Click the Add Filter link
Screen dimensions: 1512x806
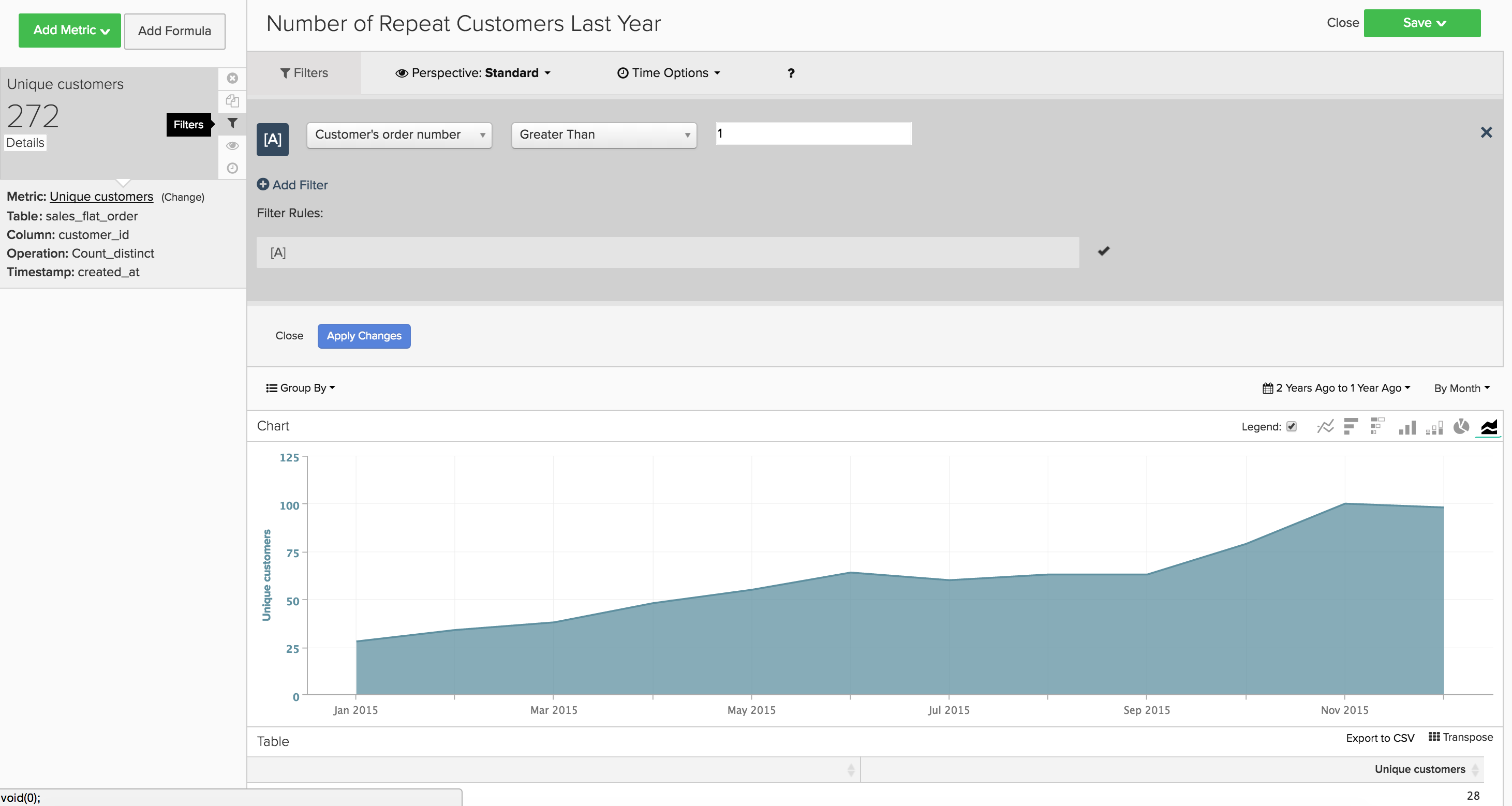(292, 185)
